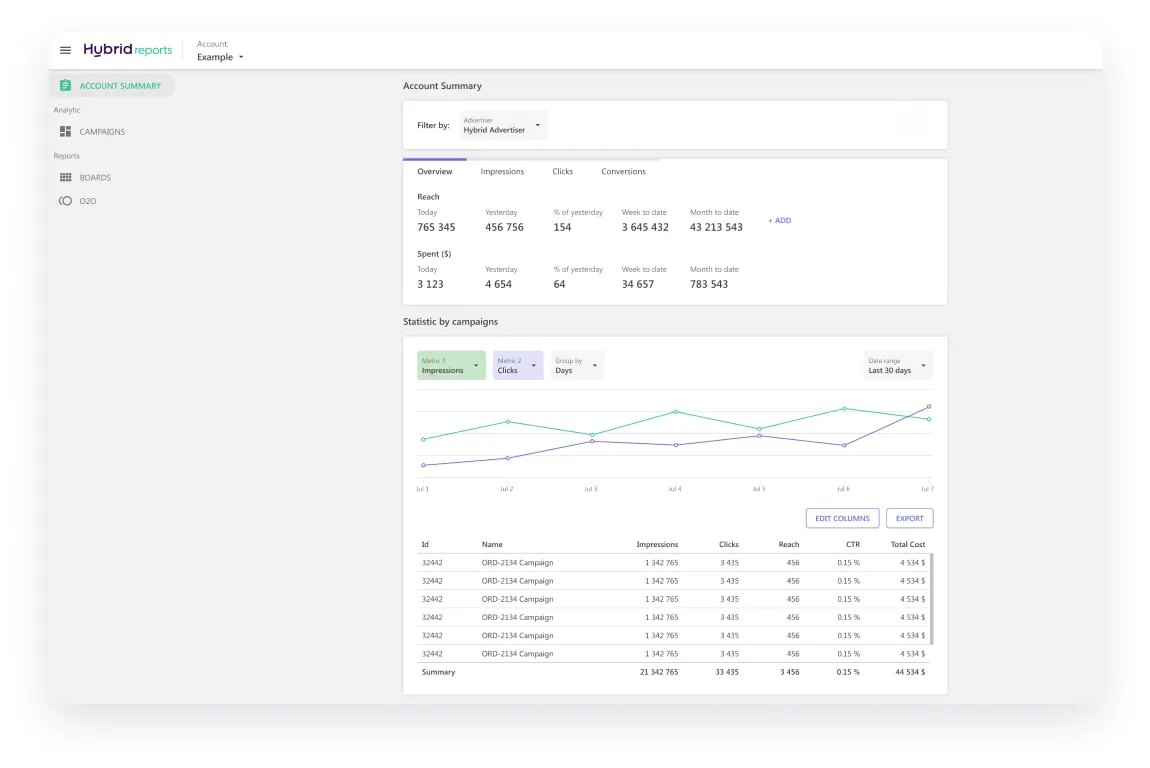1150x768 pixels.
Task: Switch to the Impressions tab
Action: tap(502, 172)
